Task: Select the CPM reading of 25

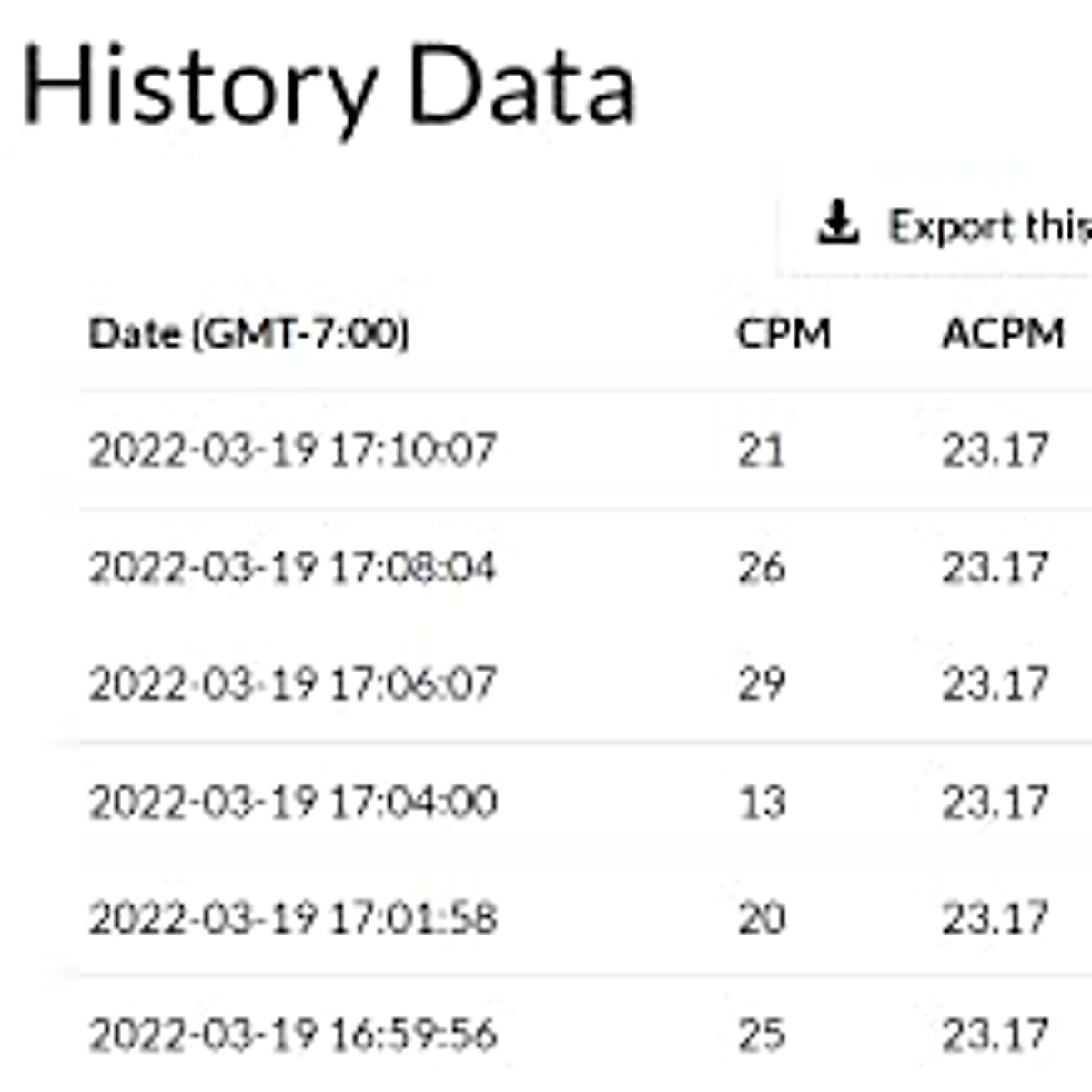Action: [x=761, y=1035]
